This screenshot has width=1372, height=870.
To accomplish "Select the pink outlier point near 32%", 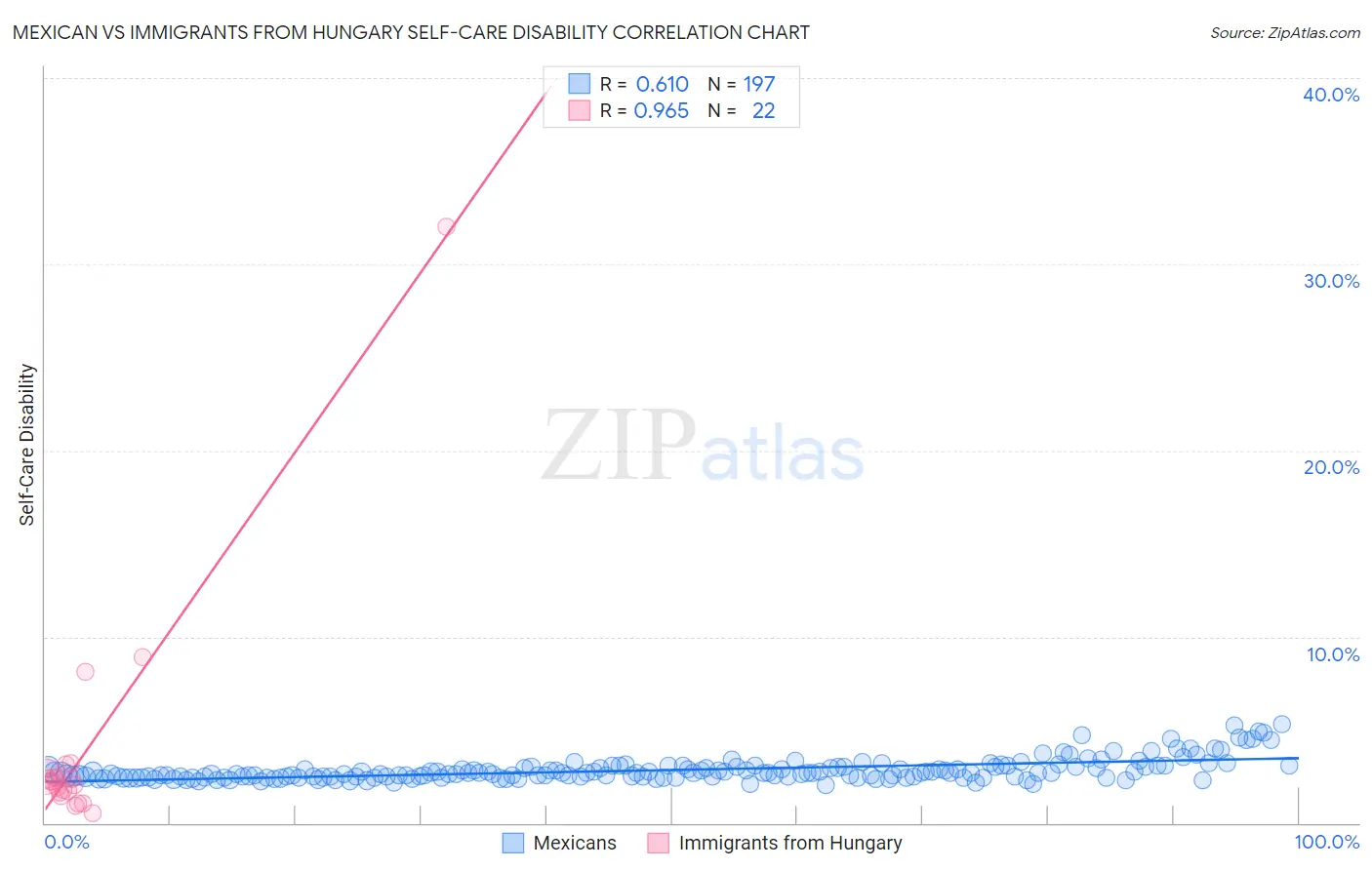I will click(446, 226).
